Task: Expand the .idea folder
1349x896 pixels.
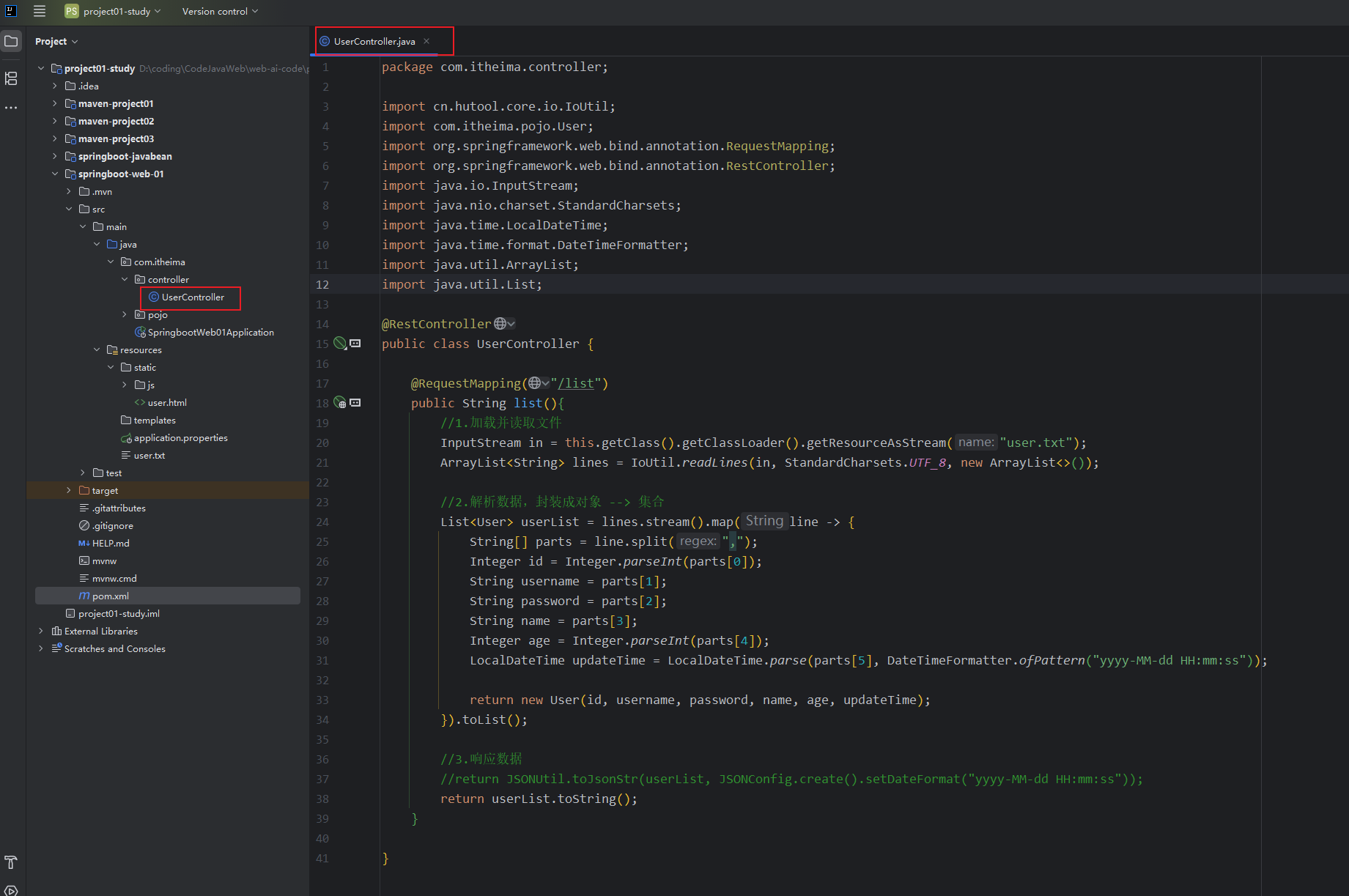Action: click(55, 86)
